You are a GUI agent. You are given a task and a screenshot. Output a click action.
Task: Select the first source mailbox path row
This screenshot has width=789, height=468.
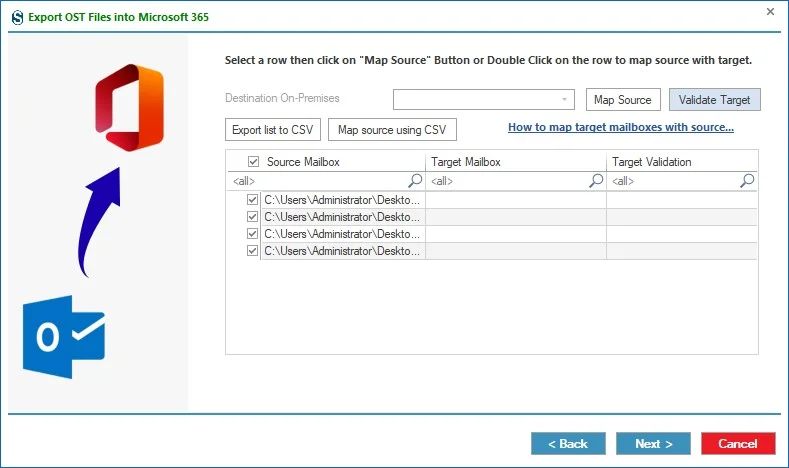pos(343,200)
